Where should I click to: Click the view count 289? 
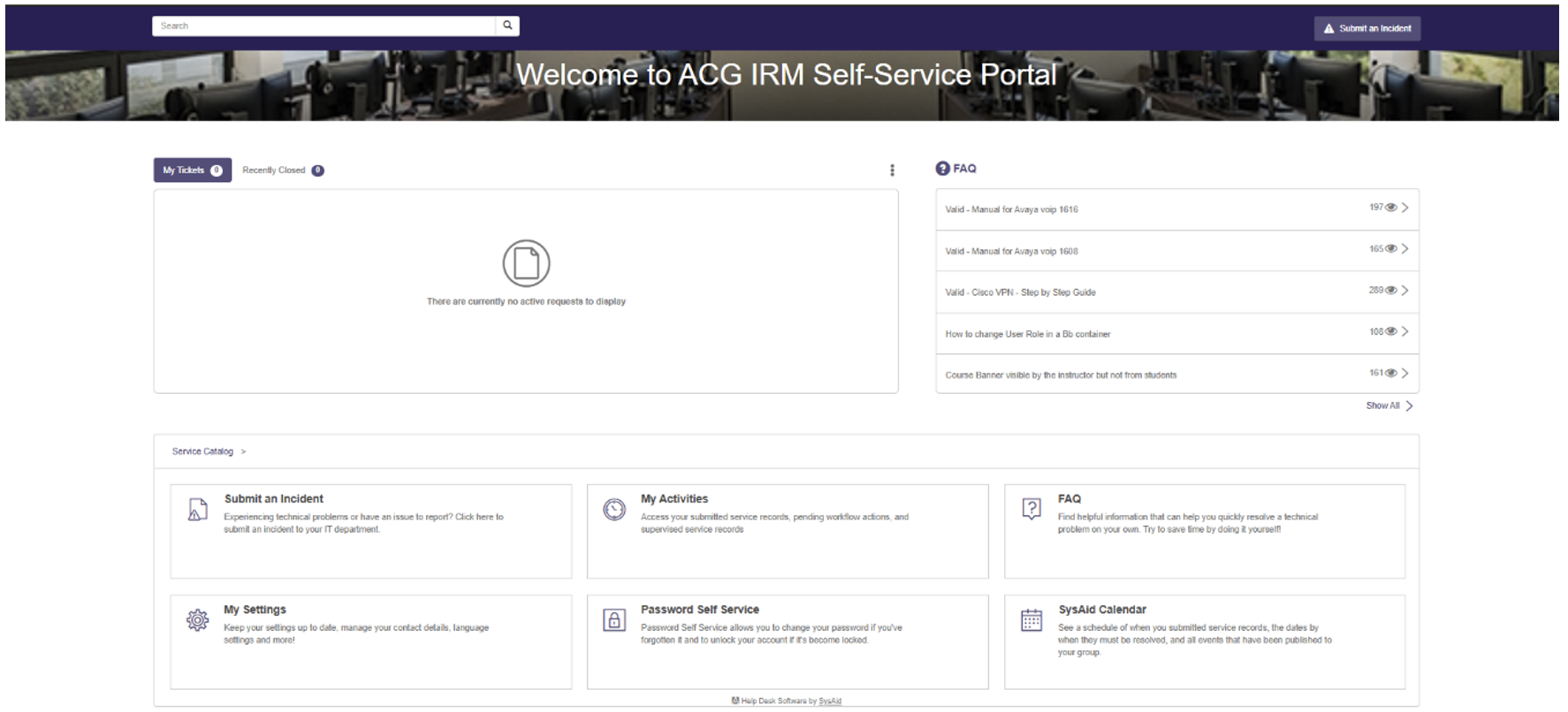coord(1376,291)
